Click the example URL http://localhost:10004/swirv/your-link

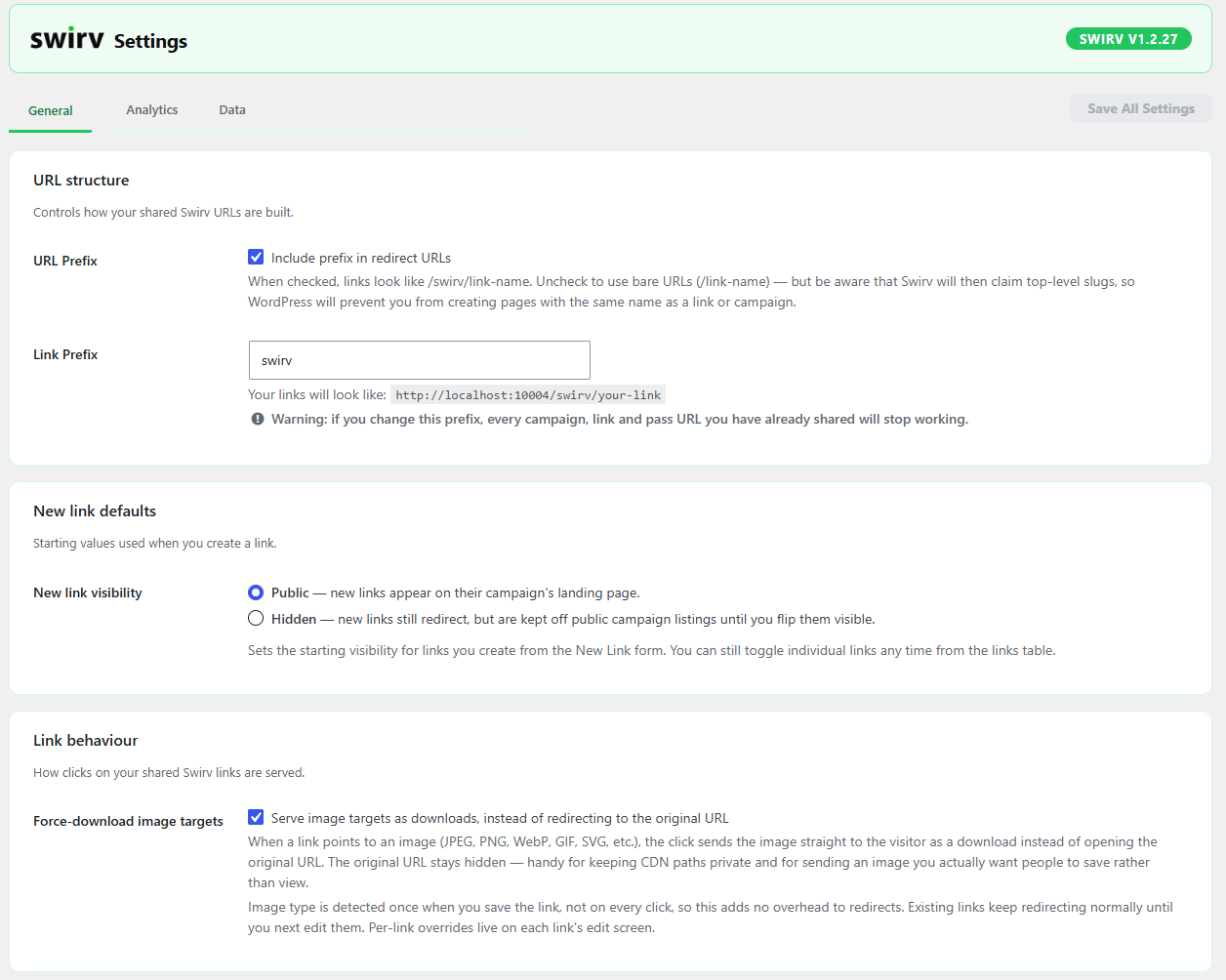(x=528, y=395)
